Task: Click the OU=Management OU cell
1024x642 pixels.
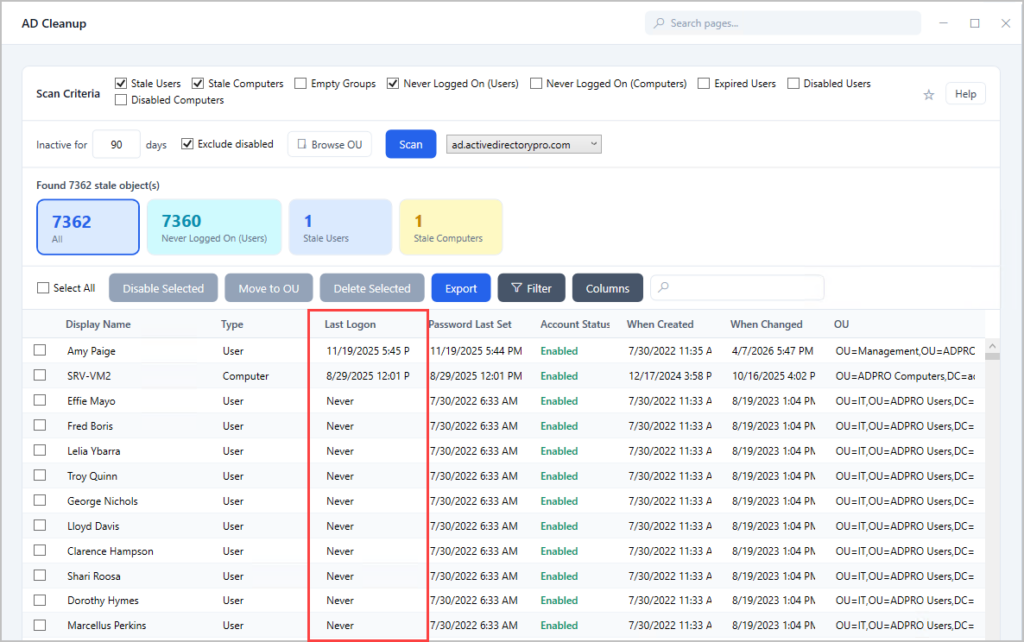Action: 905,351
